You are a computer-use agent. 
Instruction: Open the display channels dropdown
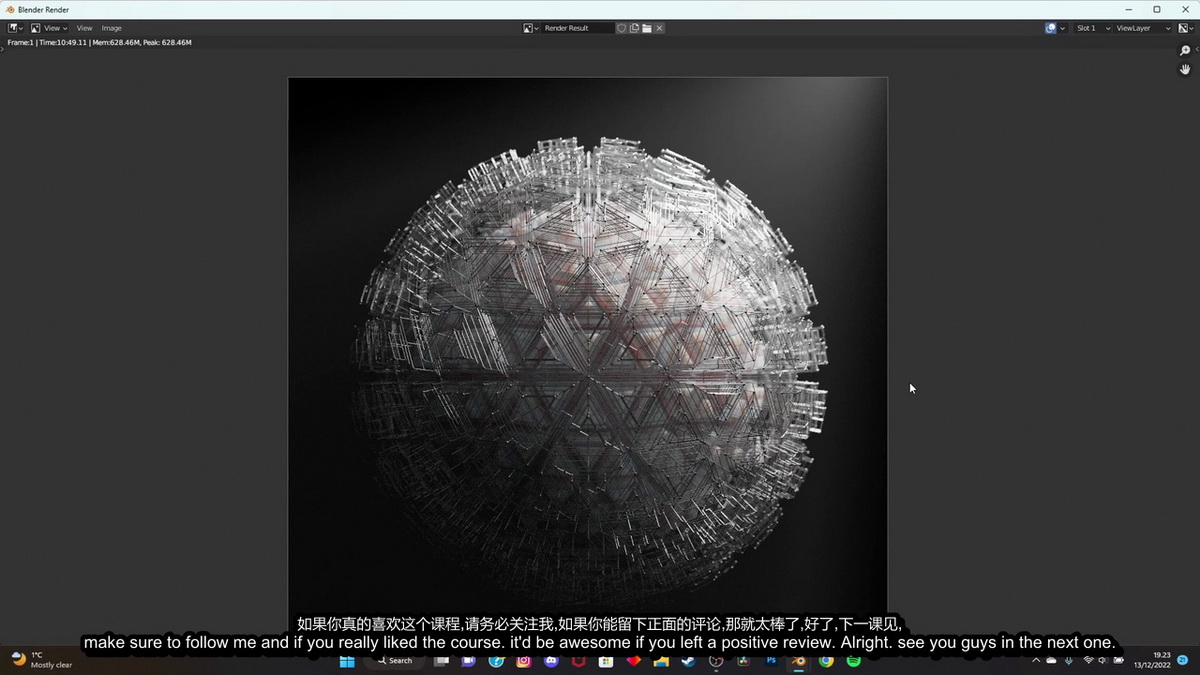pyautogui.click(x=1185, y=28)
